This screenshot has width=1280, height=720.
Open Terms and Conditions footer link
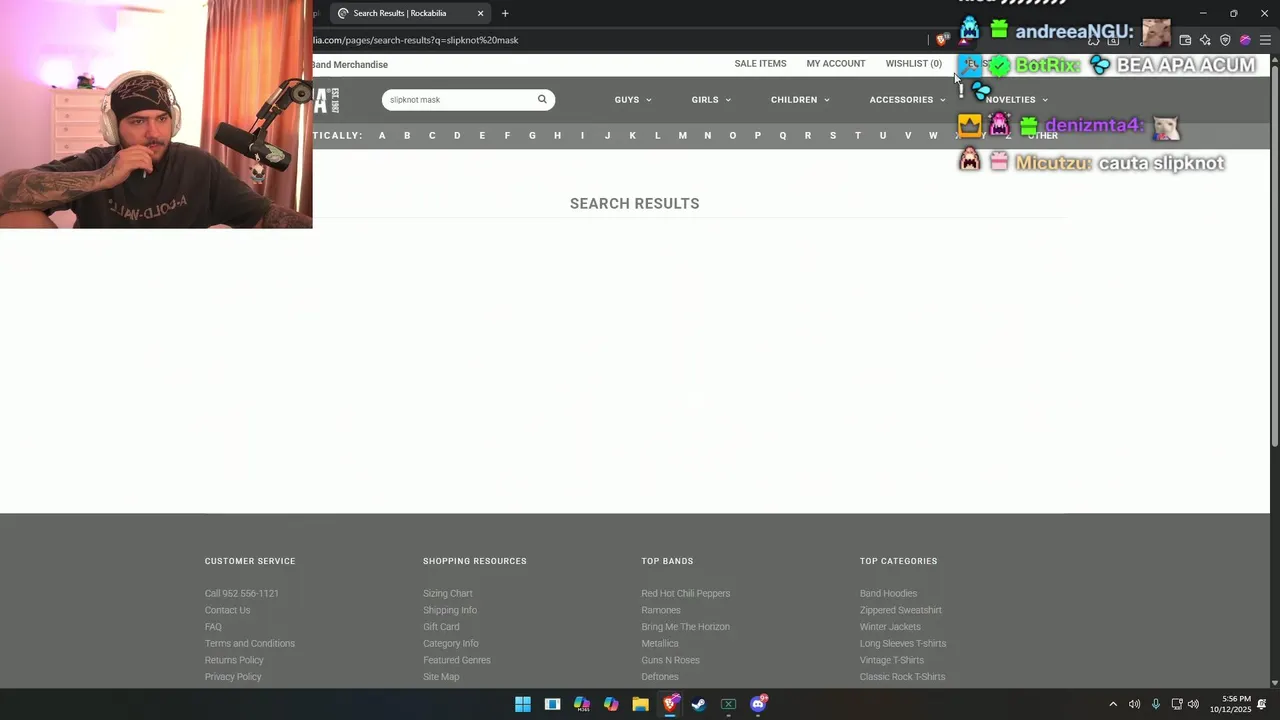250,643
